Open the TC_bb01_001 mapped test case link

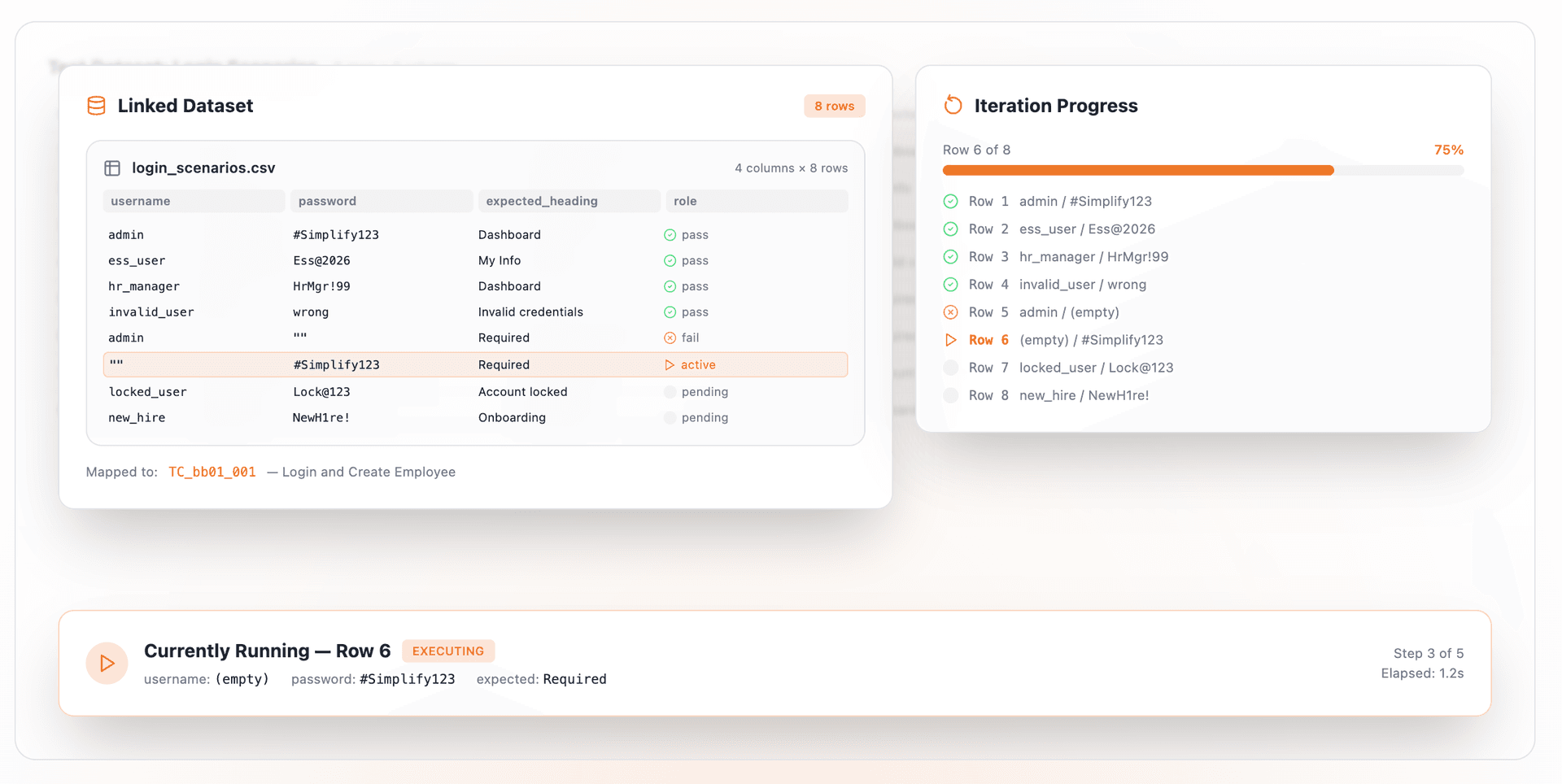[x=212, y=472]
